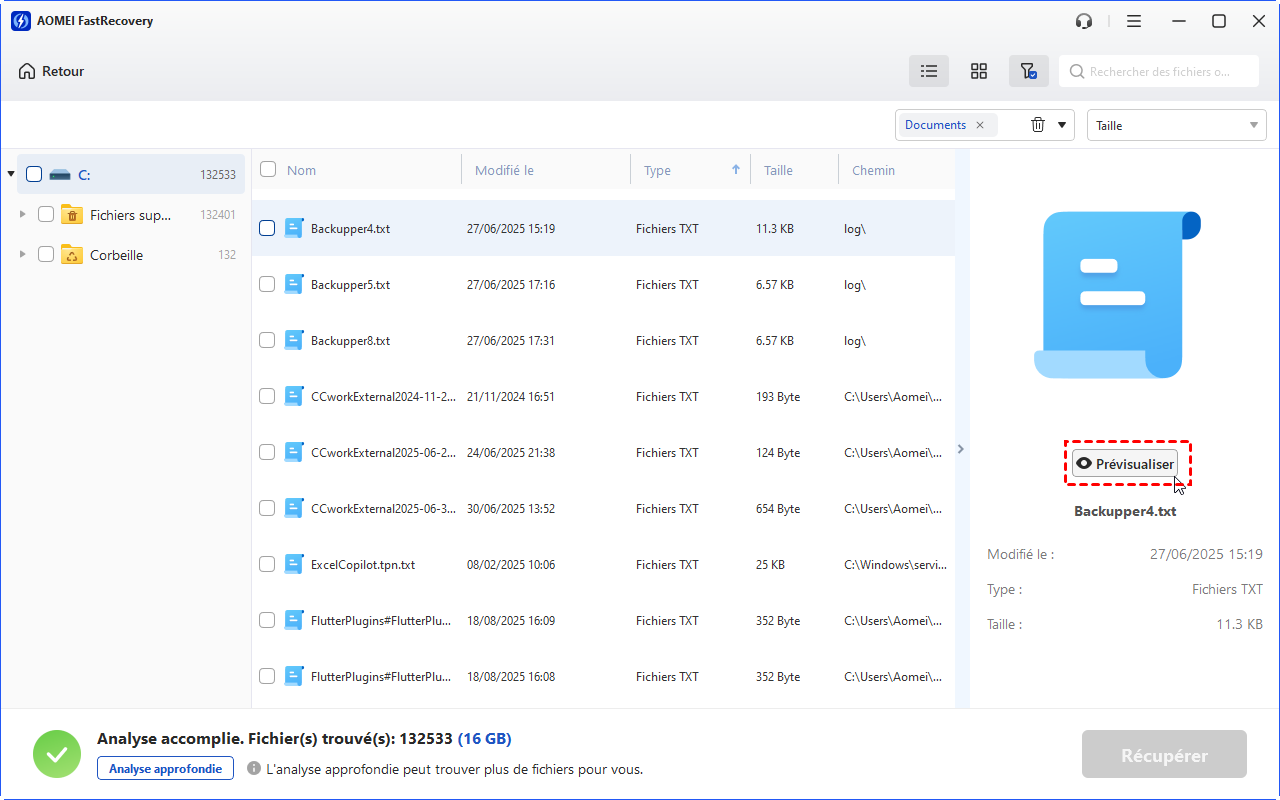Select the Backupper5.txt file name

point(350,285)
